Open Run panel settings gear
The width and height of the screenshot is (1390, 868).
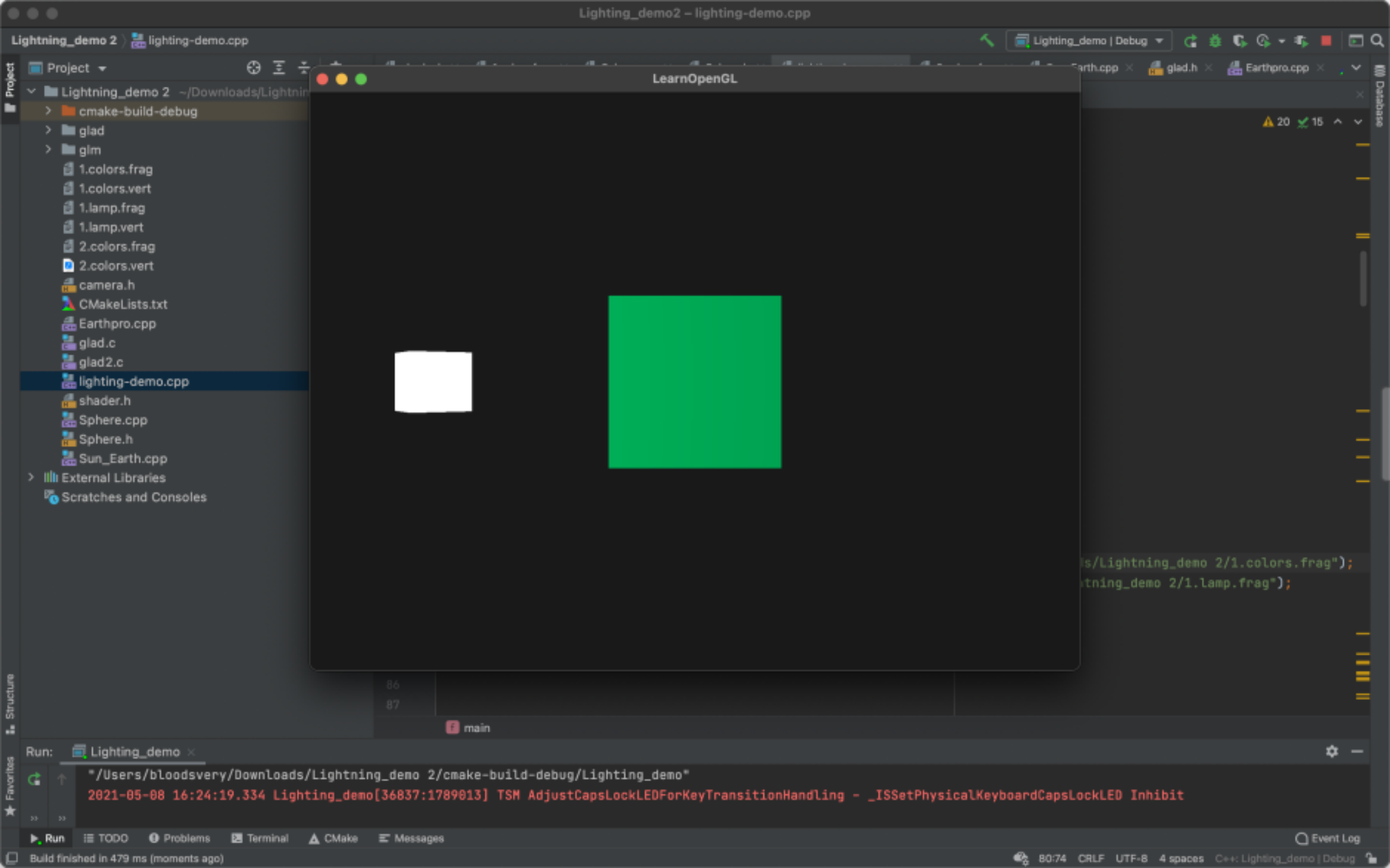[1332, 751]
